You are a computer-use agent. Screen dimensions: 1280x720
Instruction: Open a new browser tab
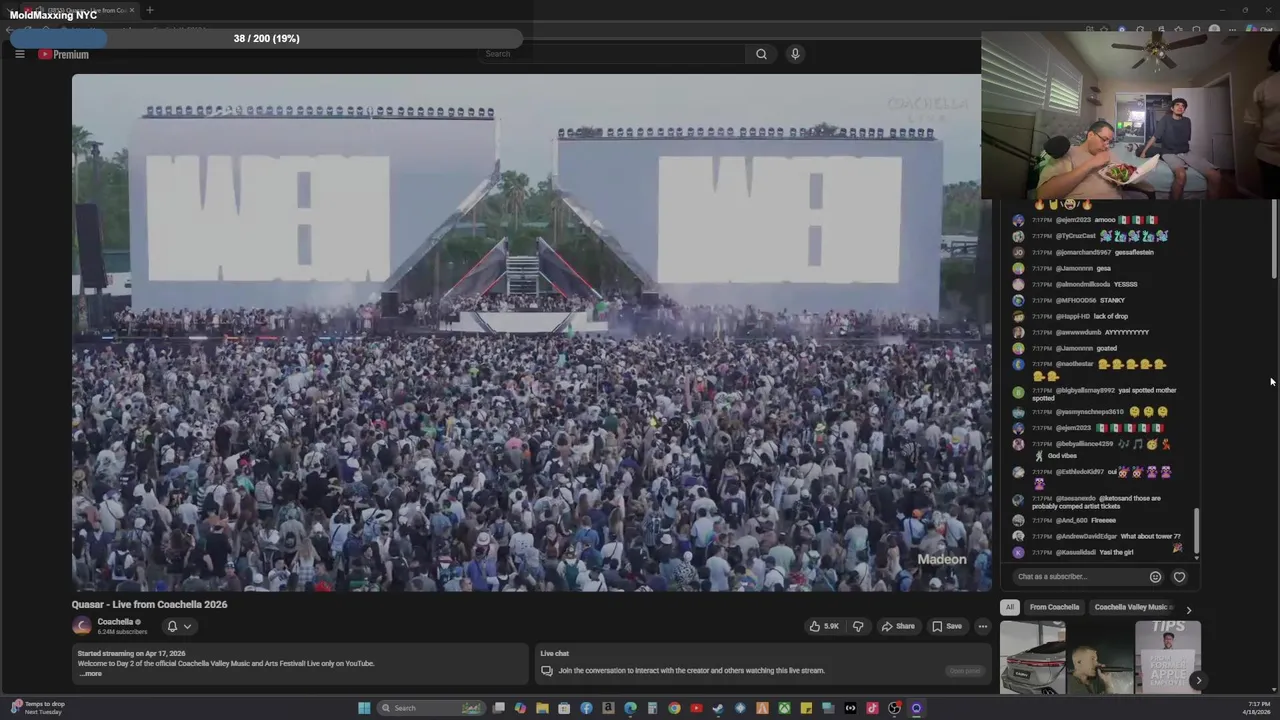coord(150,10)
